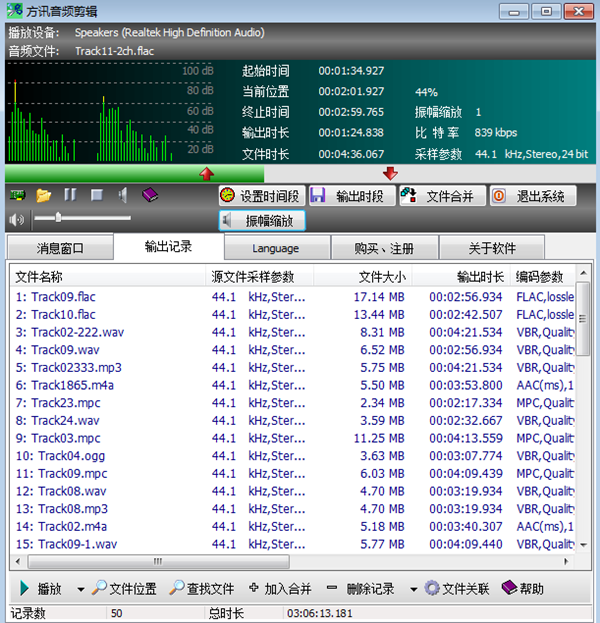The width and height of the screenshot is (600, 623).
Task: Click the 编码参数 column header
Action: [542, 277]
